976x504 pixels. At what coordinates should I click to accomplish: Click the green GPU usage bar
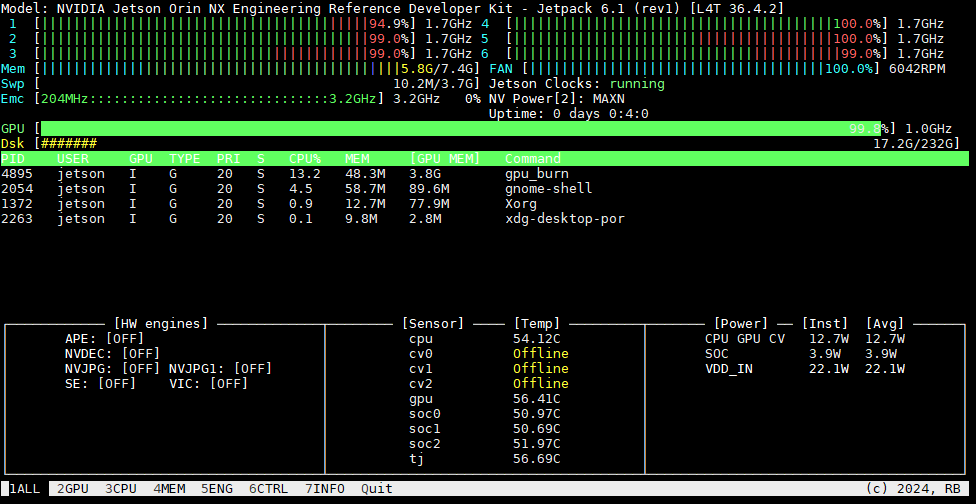coord(461,129)
